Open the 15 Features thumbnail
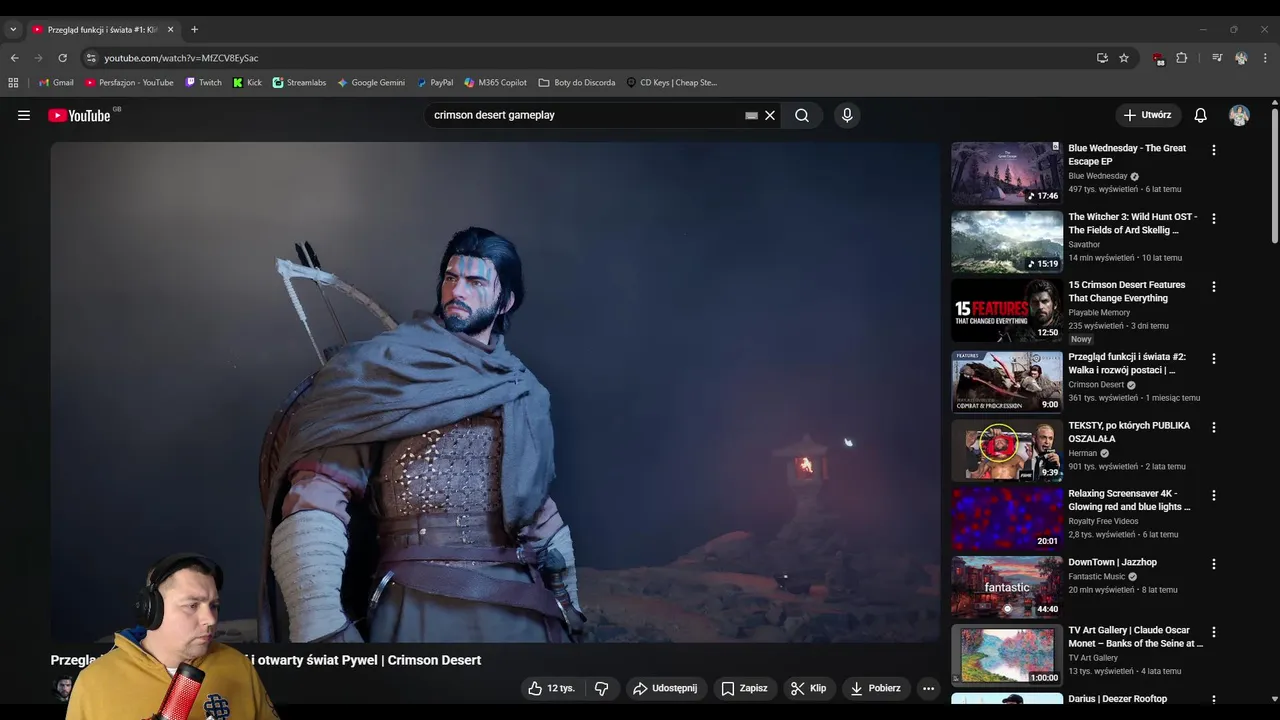The height and width of the screenshot is (720, 1280). pyautogui.click(x=1007, y=311)
